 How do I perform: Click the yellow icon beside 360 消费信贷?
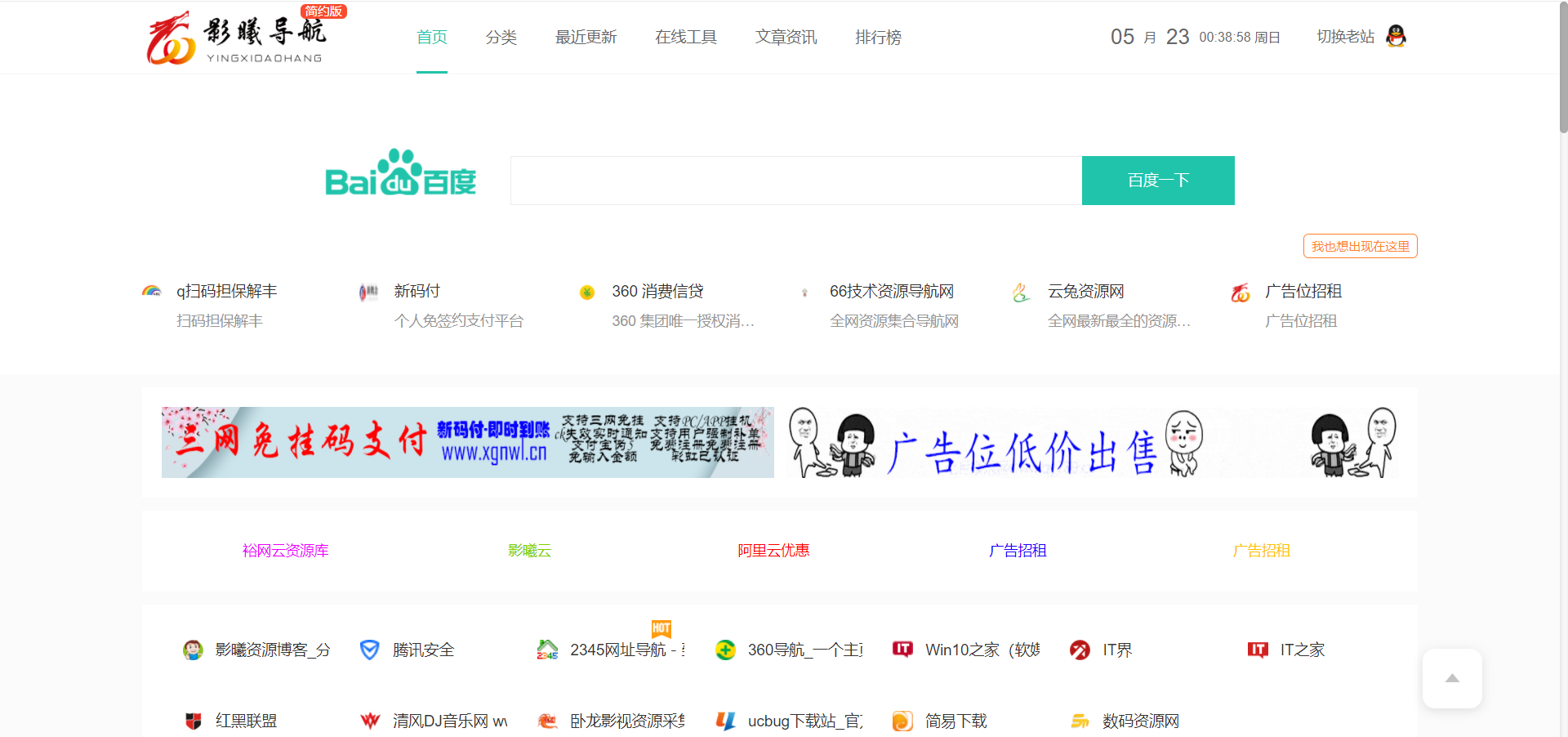pyautogui.click(x=587, y=293)
